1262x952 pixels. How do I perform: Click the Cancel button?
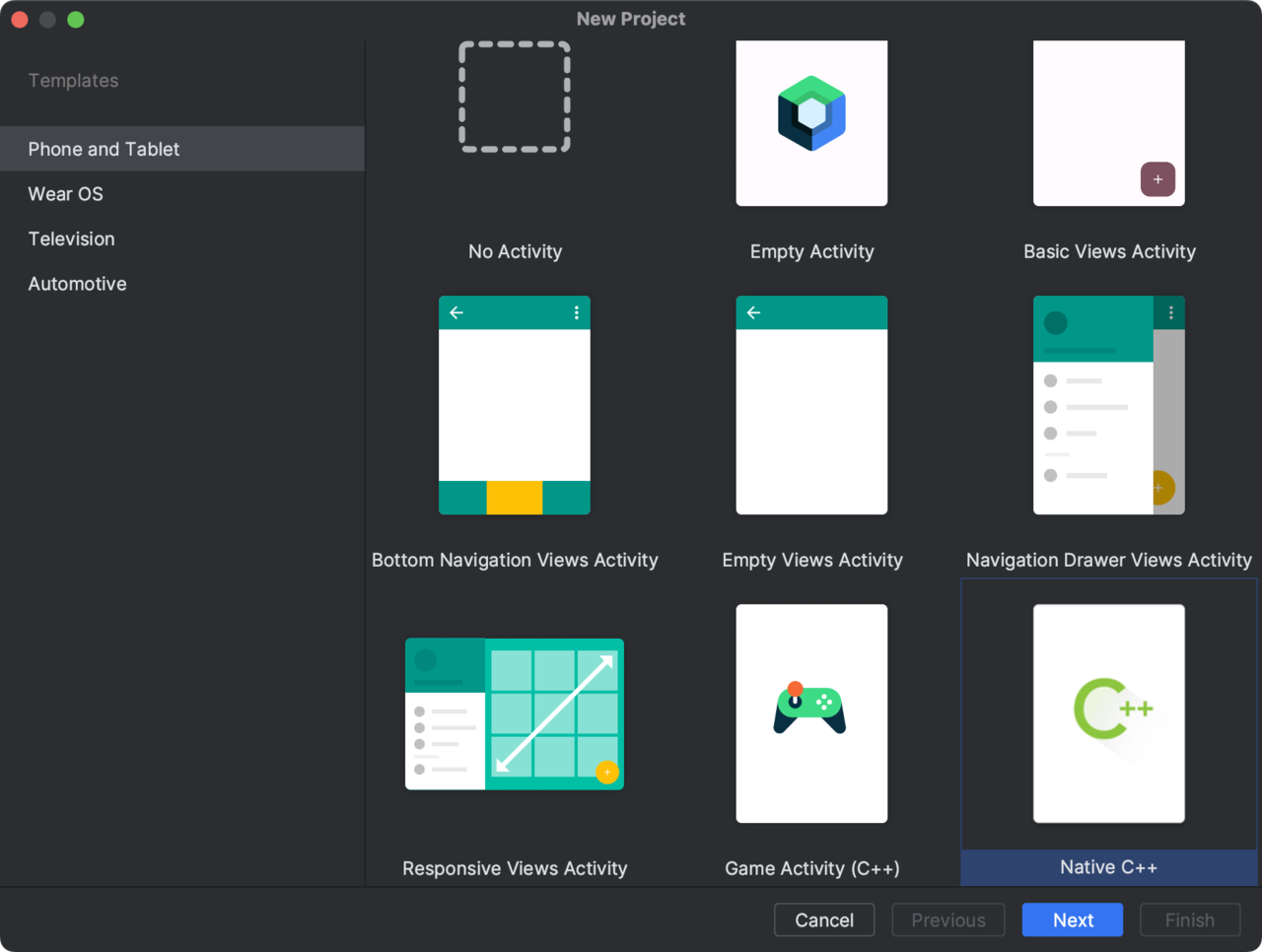click(x=824, y=919)
